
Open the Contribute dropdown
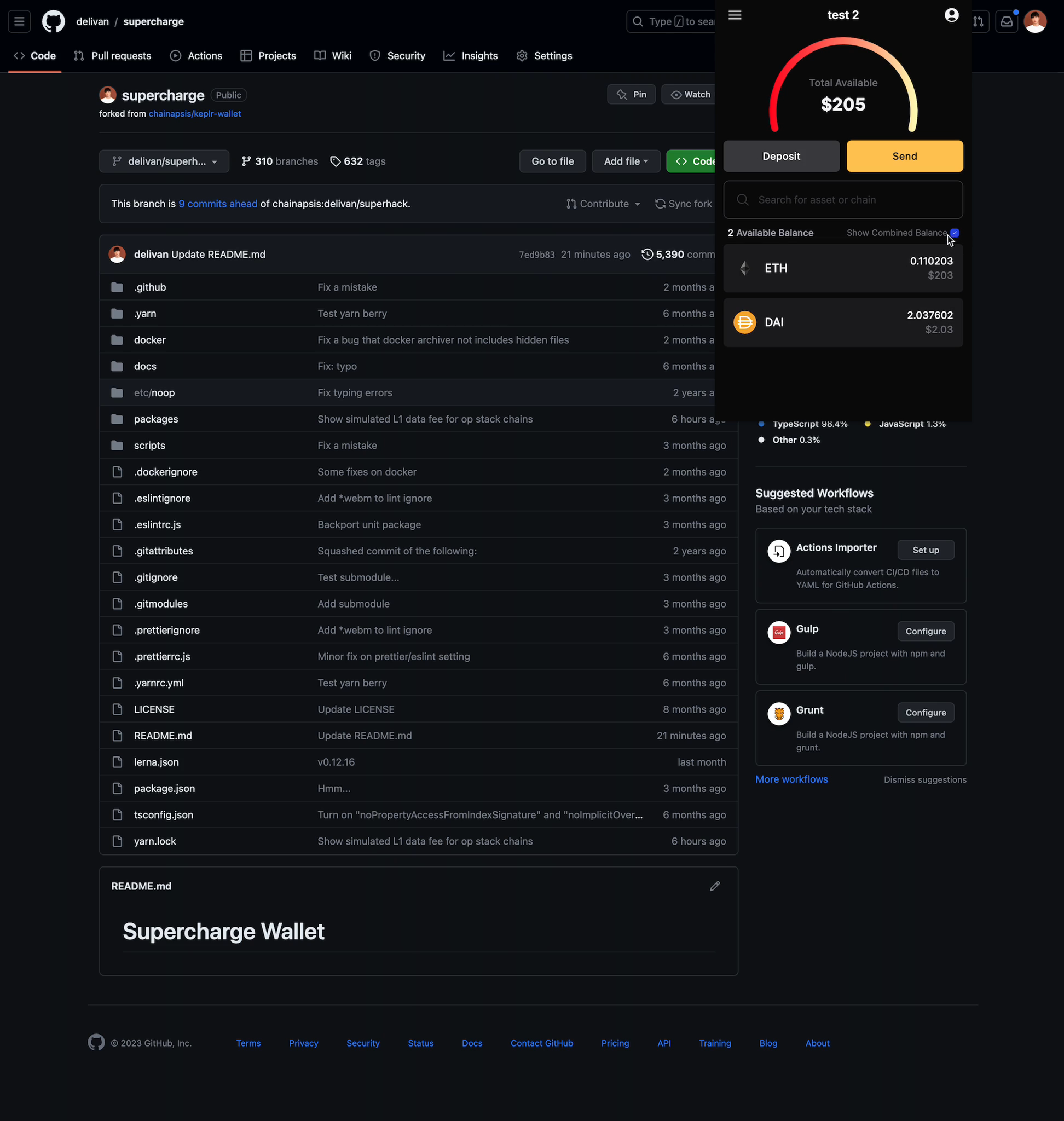click(x=604, y=204)
